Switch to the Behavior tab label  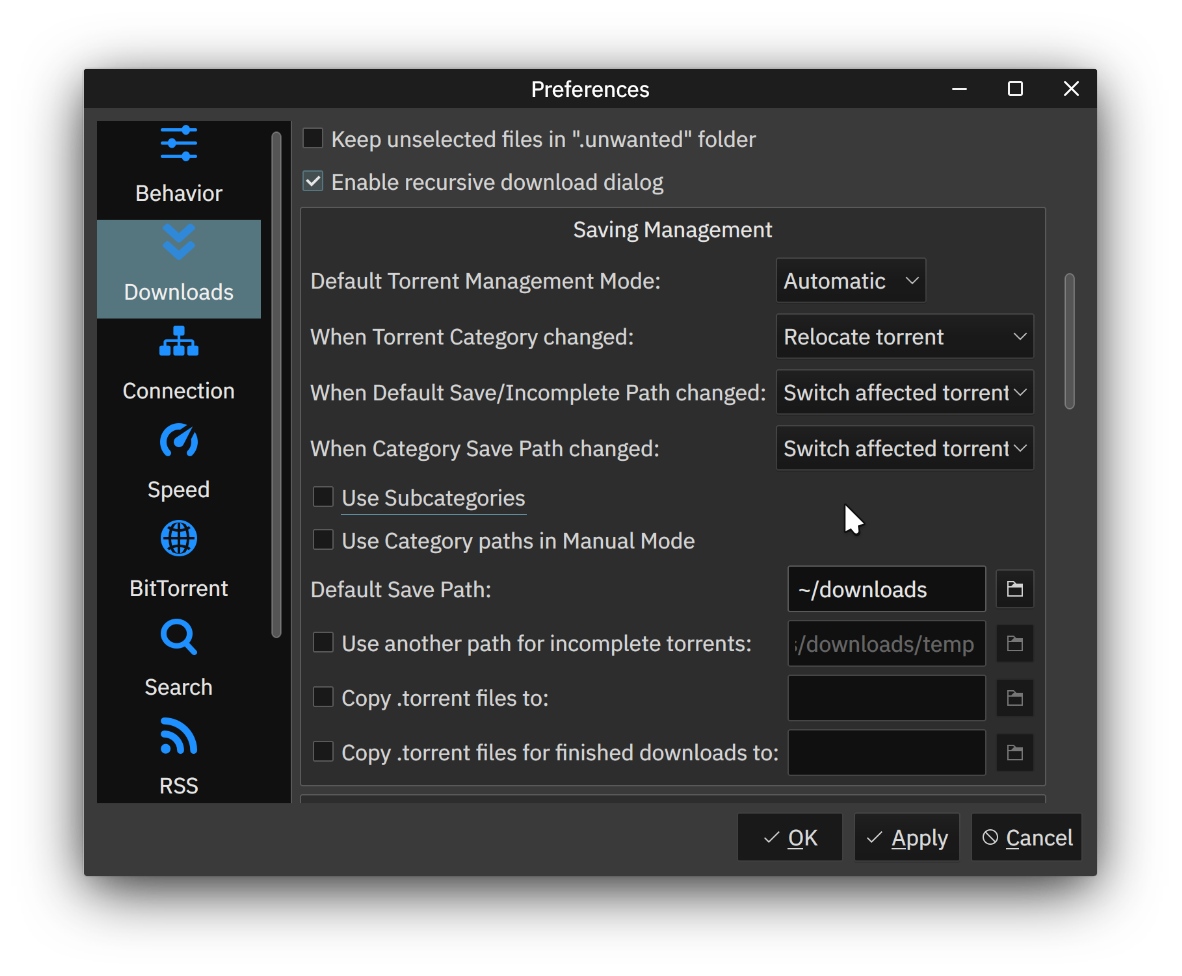click(179, 194)
